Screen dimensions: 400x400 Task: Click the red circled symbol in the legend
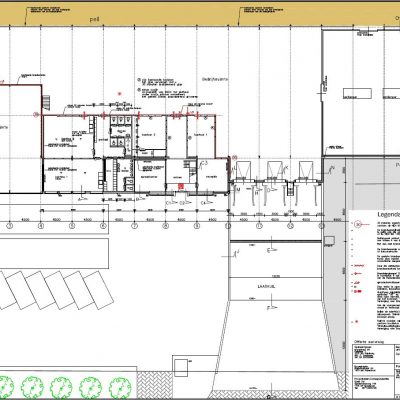(x=358, y=224)
